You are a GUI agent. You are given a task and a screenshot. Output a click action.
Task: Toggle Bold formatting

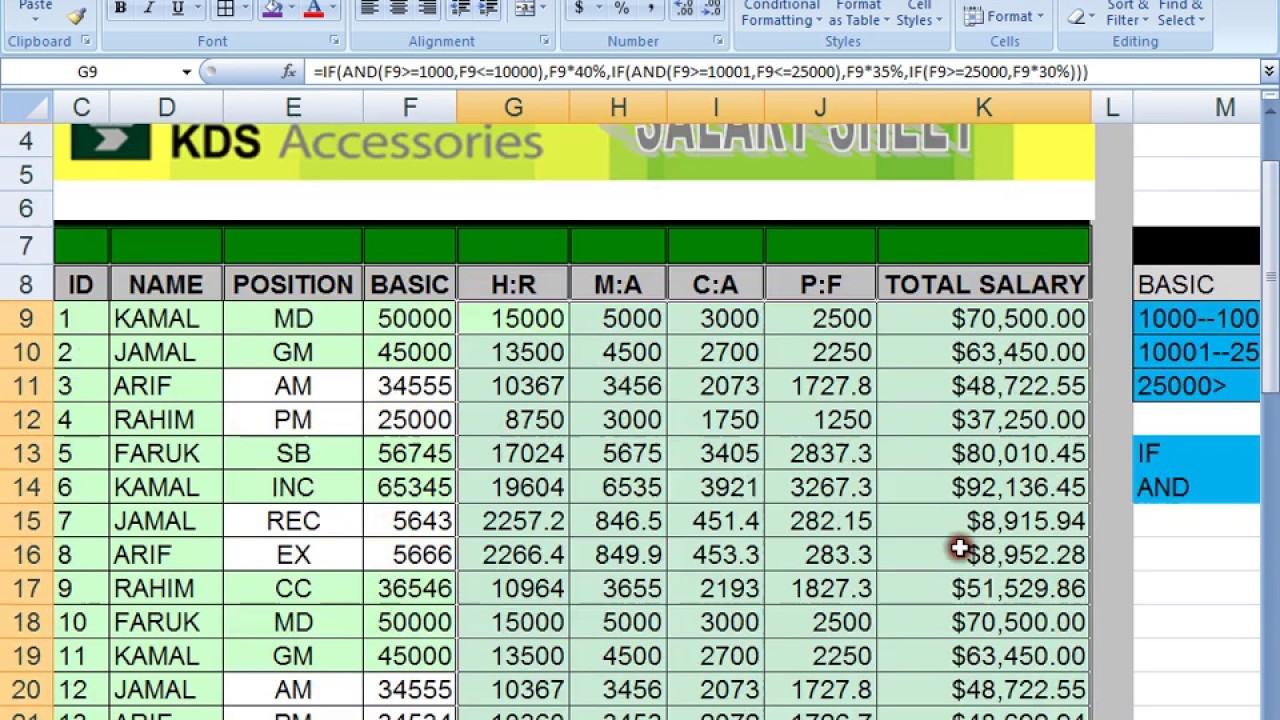(x=120, y=9)
